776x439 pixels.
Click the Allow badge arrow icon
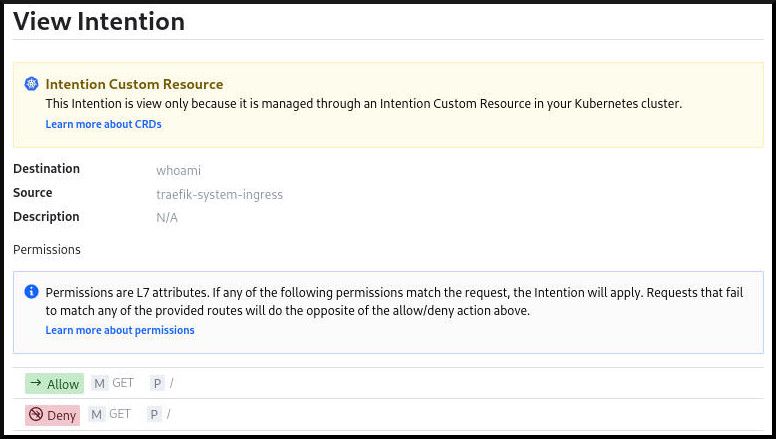tap(36, 383)
